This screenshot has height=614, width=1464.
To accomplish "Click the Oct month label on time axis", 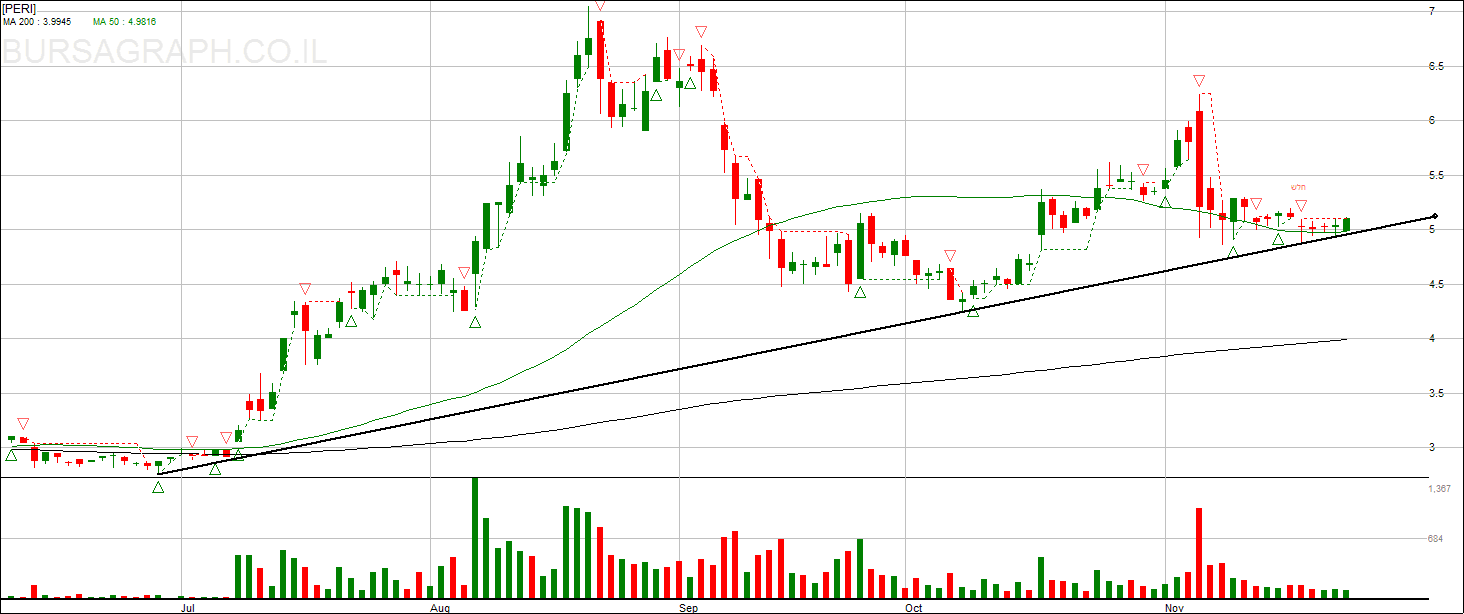I will [x=913, y=607].
